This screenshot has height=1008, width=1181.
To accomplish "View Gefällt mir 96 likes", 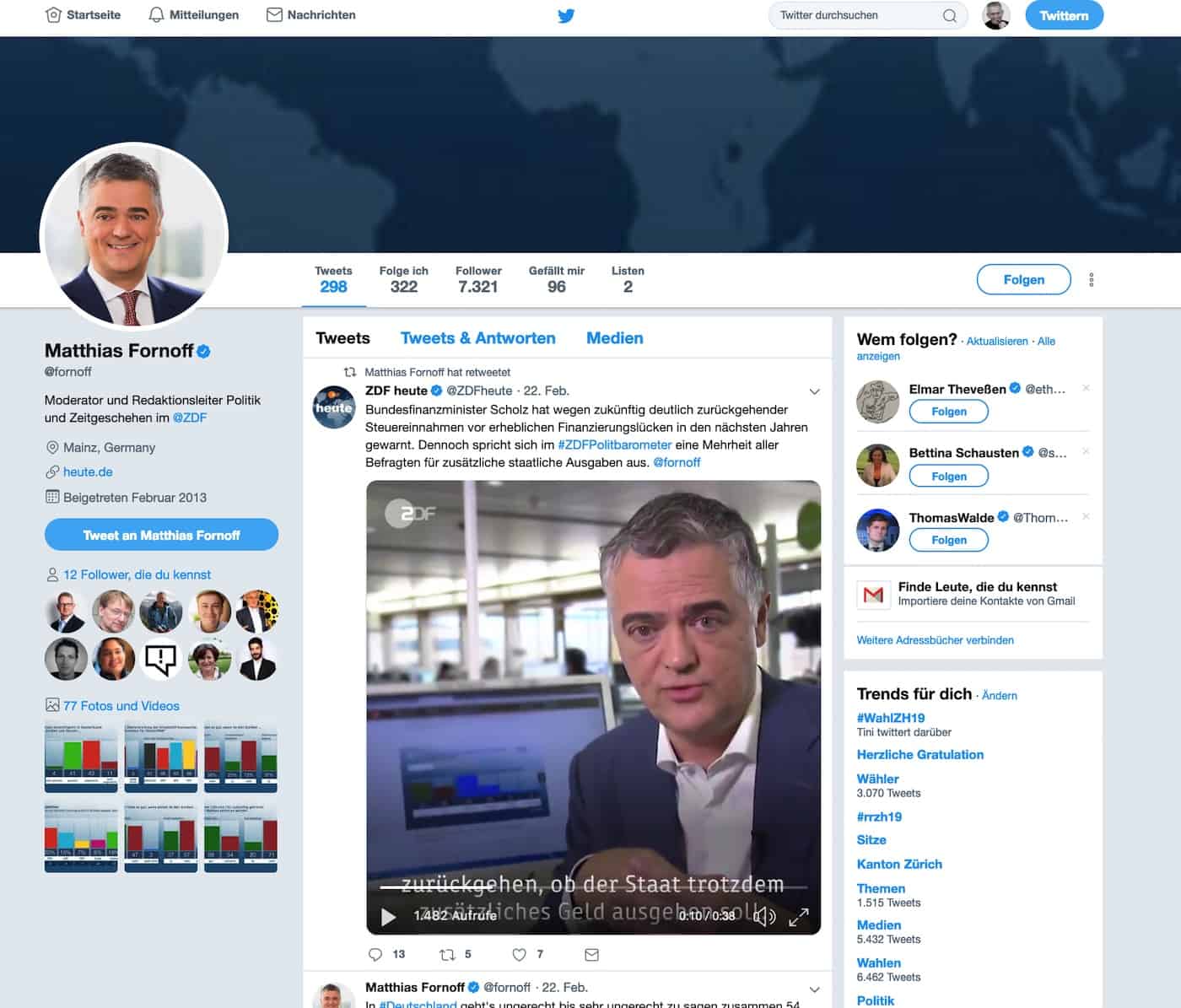I will (x=557, y=280).
